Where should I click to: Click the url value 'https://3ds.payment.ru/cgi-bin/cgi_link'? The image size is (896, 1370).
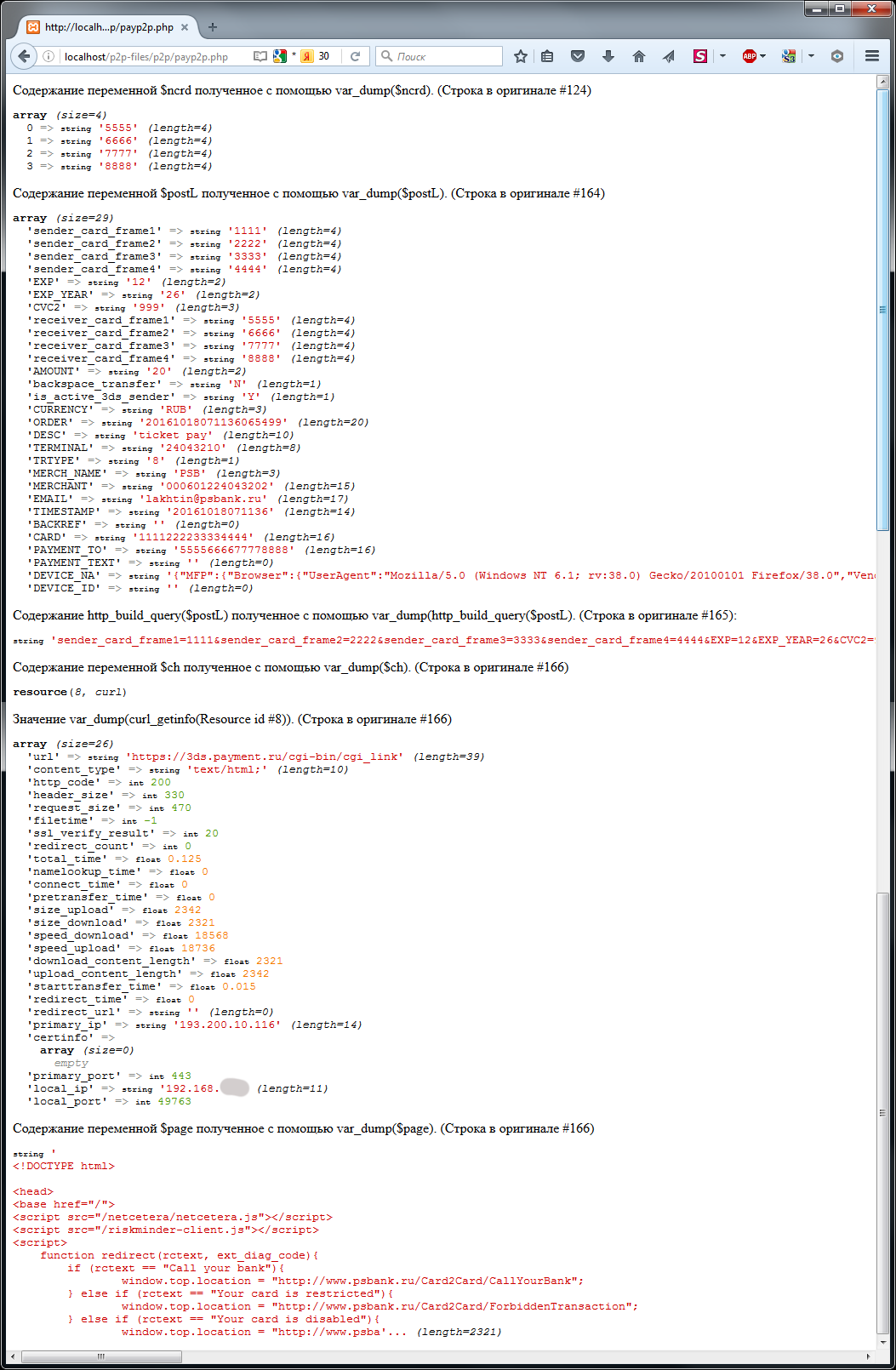pos(264,756)
